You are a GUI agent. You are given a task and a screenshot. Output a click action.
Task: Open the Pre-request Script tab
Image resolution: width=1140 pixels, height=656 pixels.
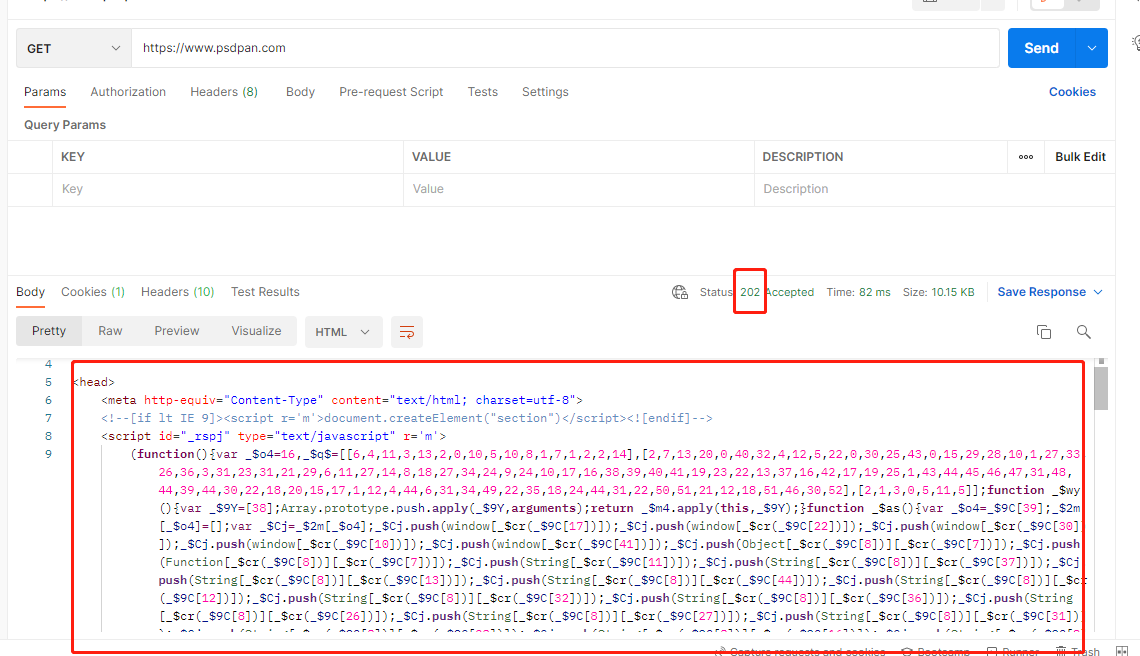point(391,92)
